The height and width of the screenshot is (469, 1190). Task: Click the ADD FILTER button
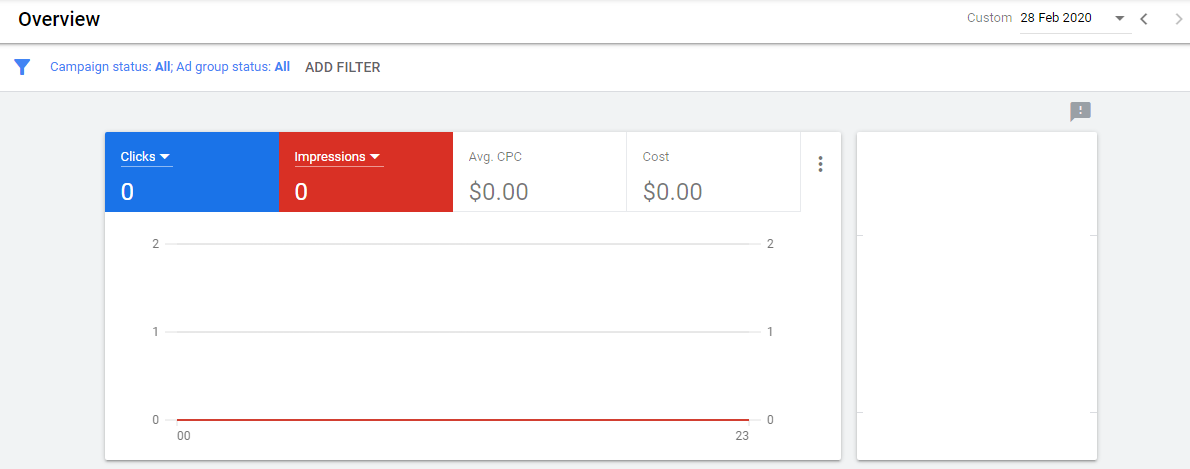[x=342, y=67]
